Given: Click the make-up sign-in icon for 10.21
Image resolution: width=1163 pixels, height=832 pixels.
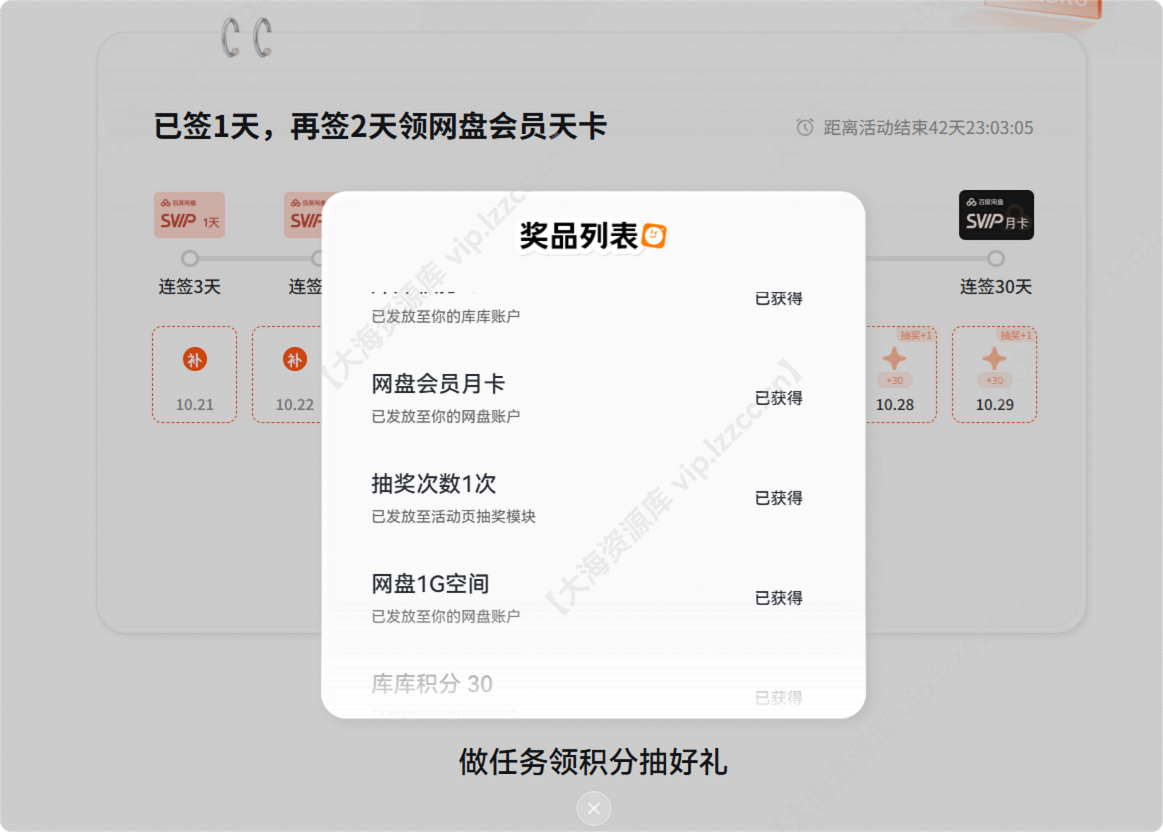Looking at the screenshot, I should [x=194, y=360].
